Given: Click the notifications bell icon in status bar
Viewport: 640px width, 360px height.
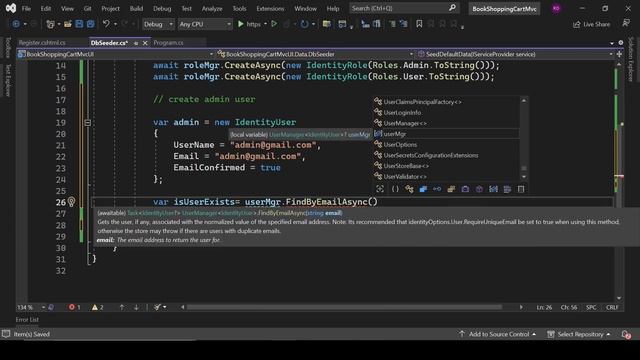Looking at the screenshot, I should (x=626, y=334).
